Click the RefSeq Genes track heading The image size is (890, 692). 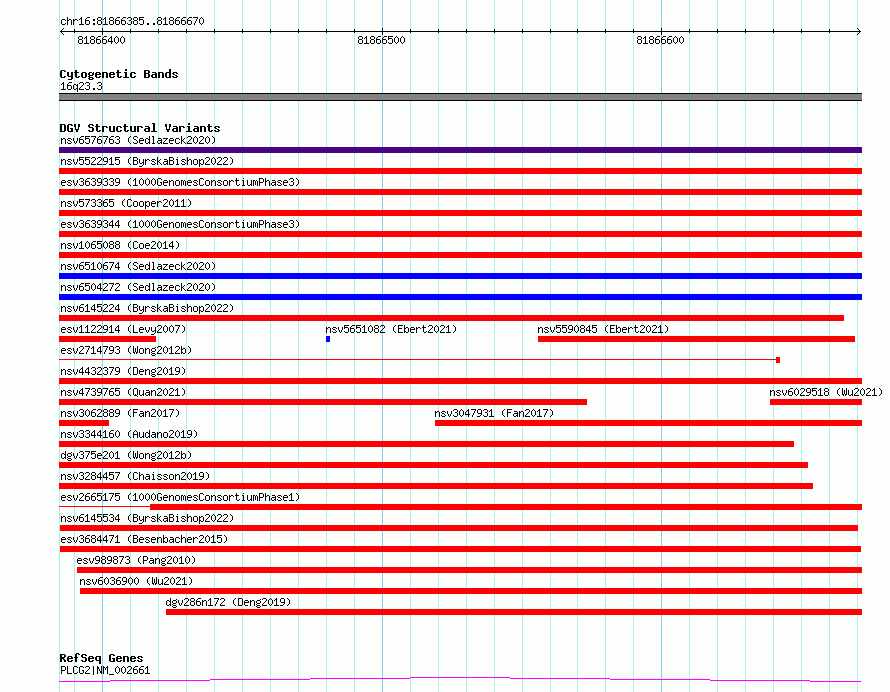pos(101,658)
